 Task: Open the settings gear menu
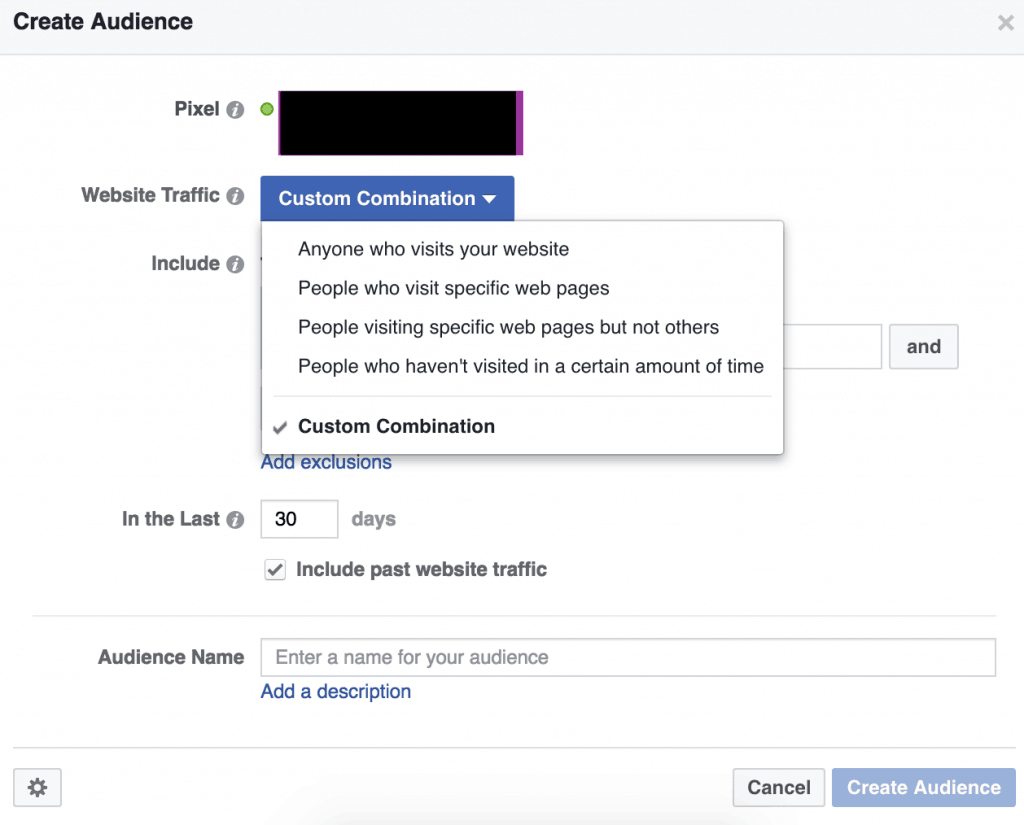coord(36,787)
